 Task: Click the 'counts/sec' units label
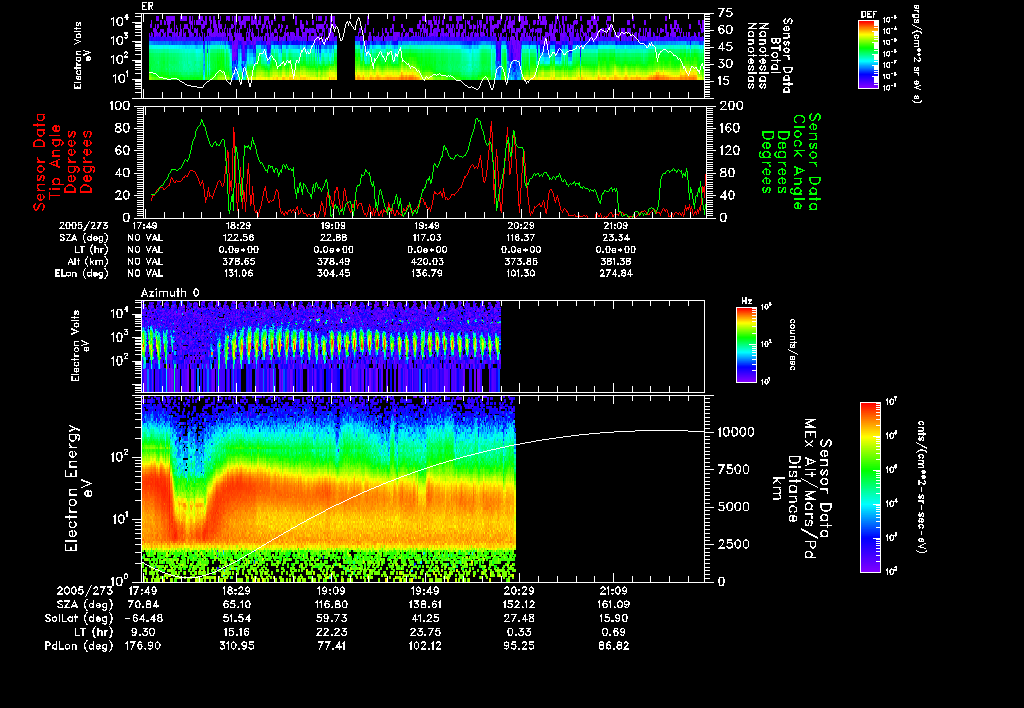pos(792,344)
